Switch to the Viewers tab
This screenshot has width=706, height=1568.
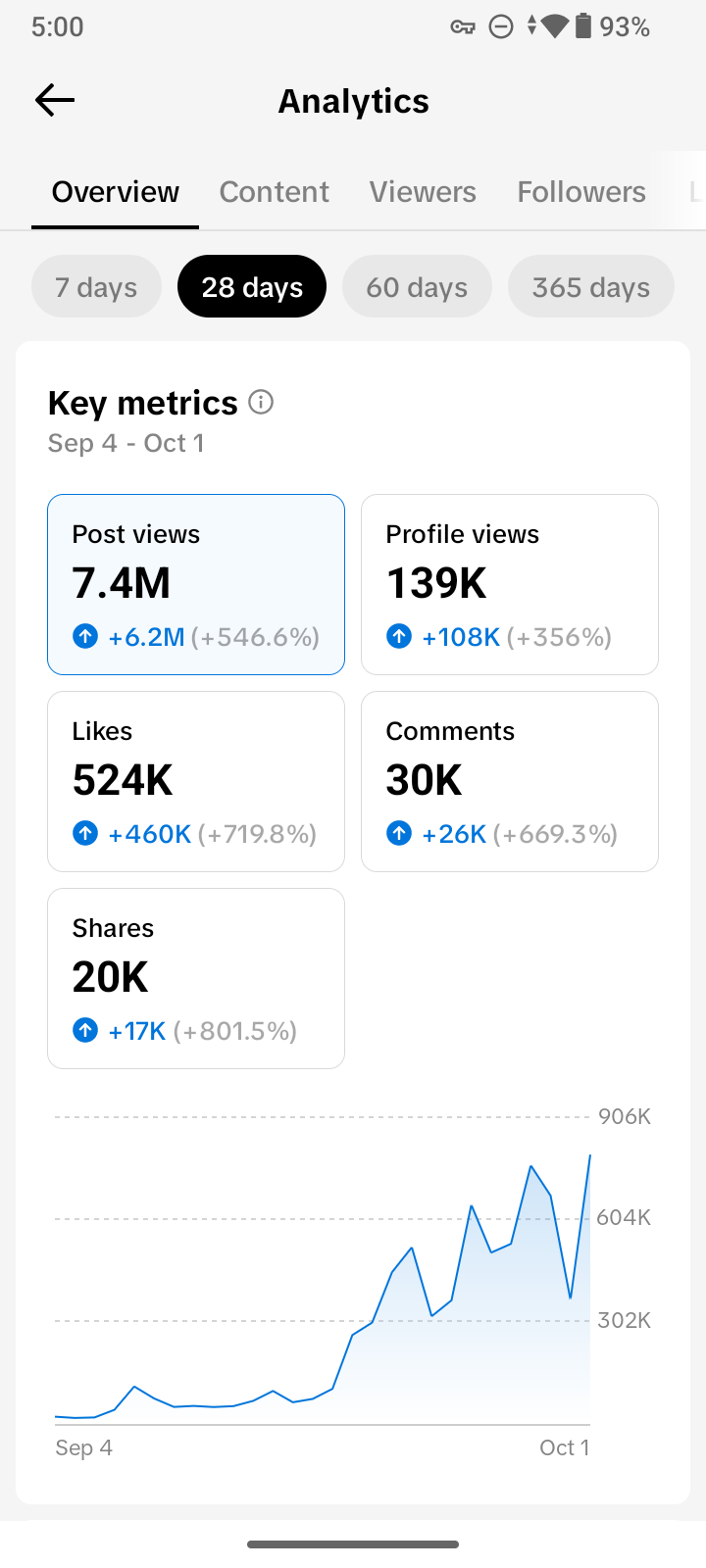click(423, 192)
